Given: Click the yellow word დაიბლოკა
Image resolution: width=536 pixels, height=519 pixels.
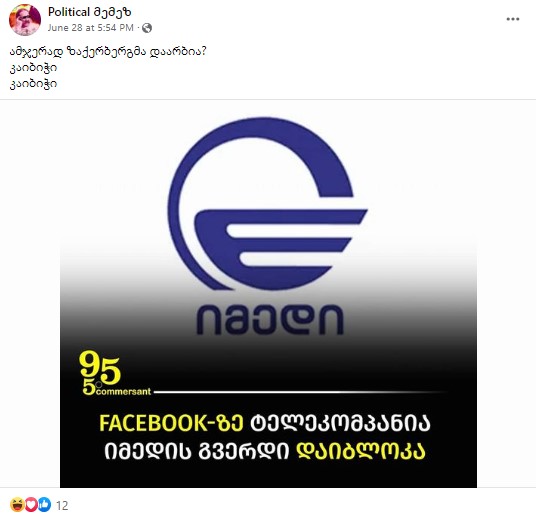Looking at the screenshot, I should point(361,450).
